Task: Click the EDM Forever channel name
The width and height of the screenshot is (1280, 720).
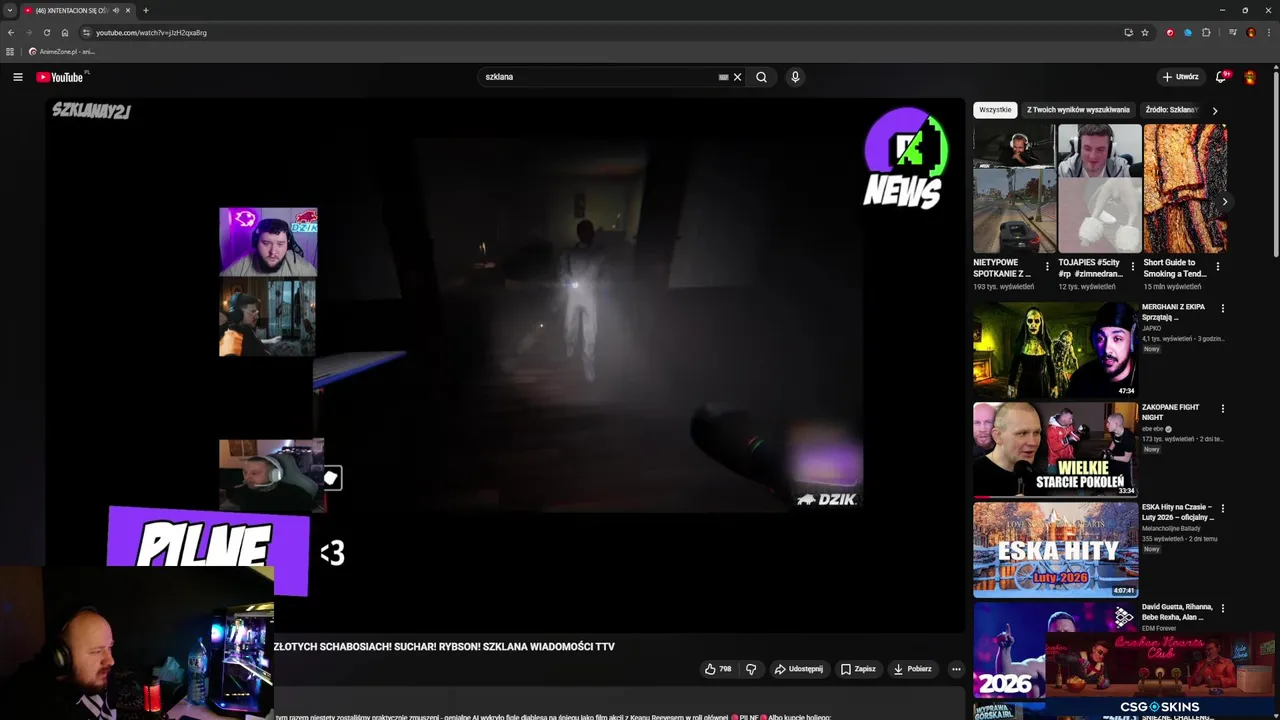Action: (x=1160, y=628)
